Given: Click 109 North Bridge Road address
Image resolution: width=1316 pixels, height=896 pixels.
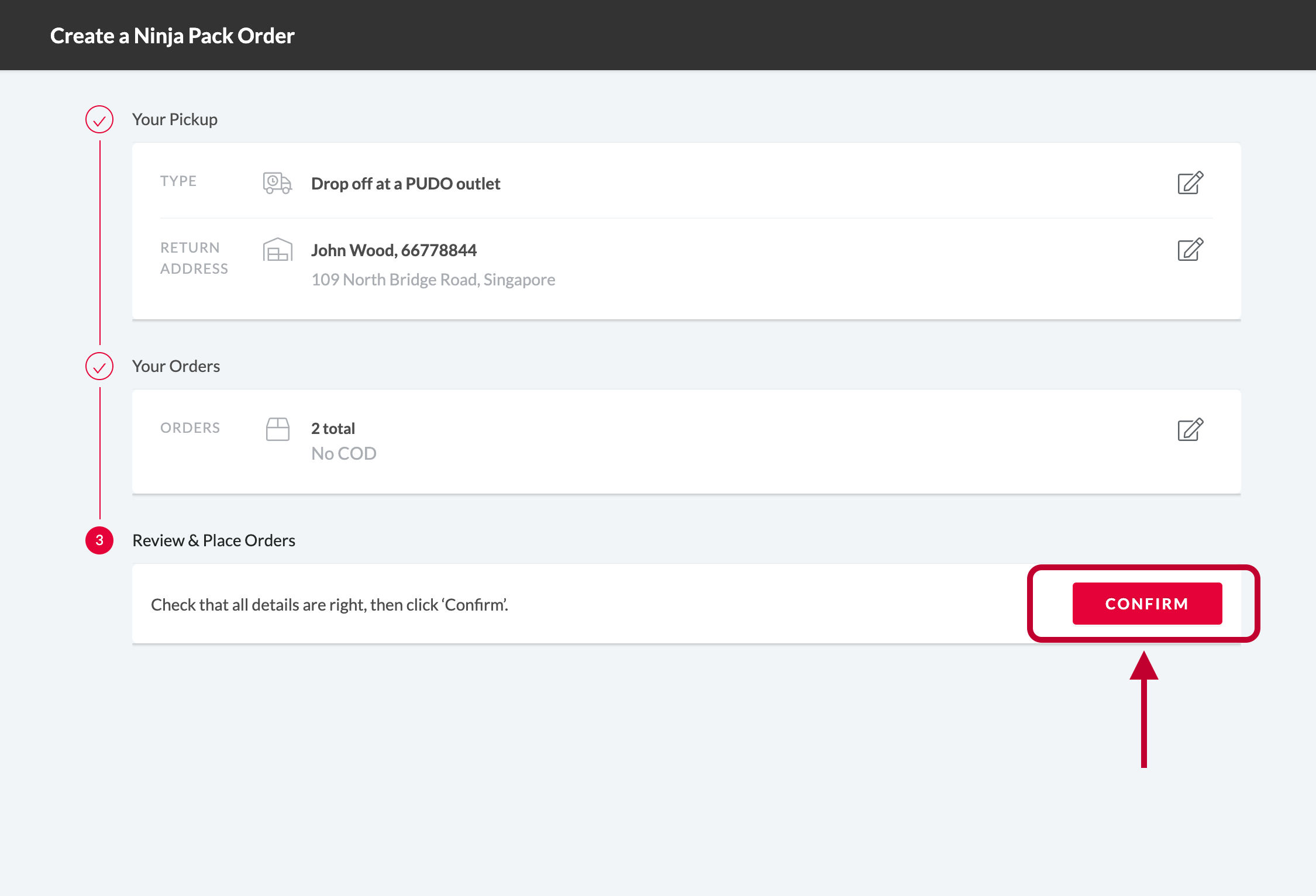Looking at the screenshot, I should 433,280.
